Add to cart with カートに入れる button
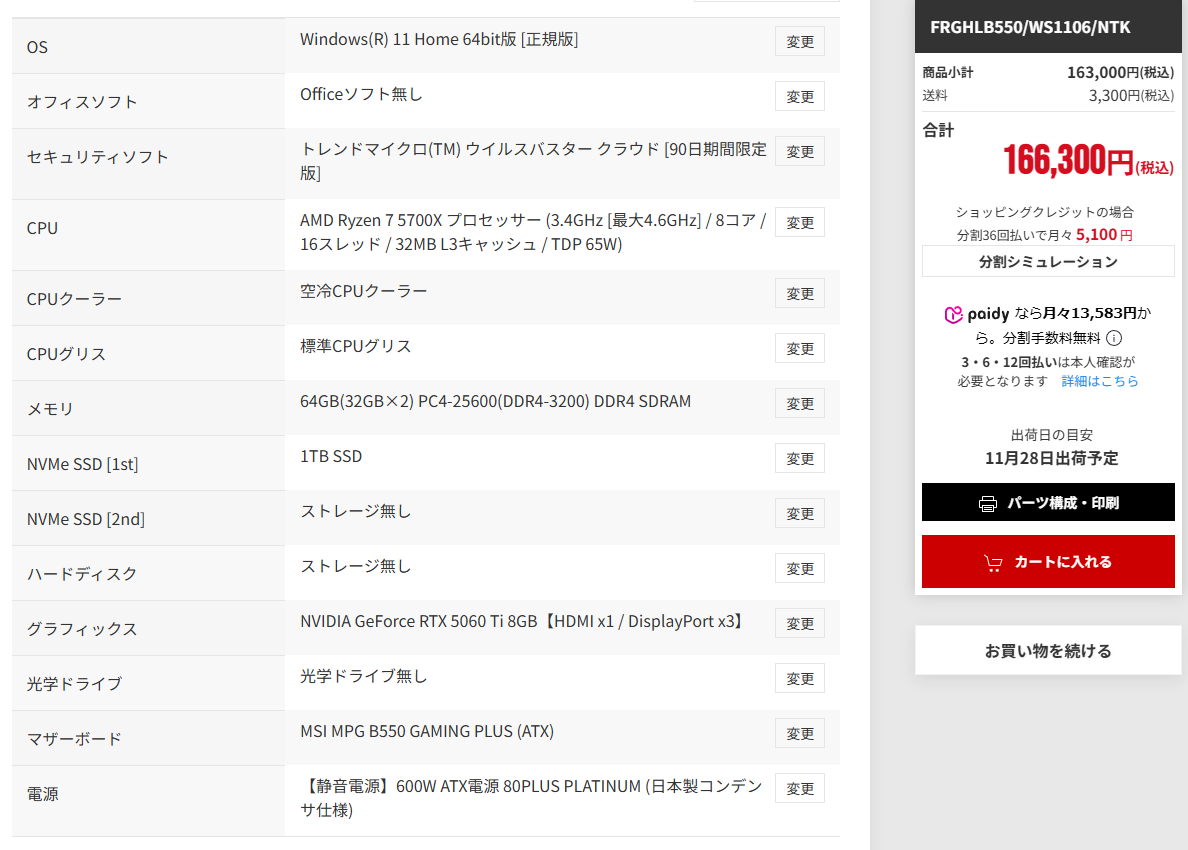 pos(1048,562)
